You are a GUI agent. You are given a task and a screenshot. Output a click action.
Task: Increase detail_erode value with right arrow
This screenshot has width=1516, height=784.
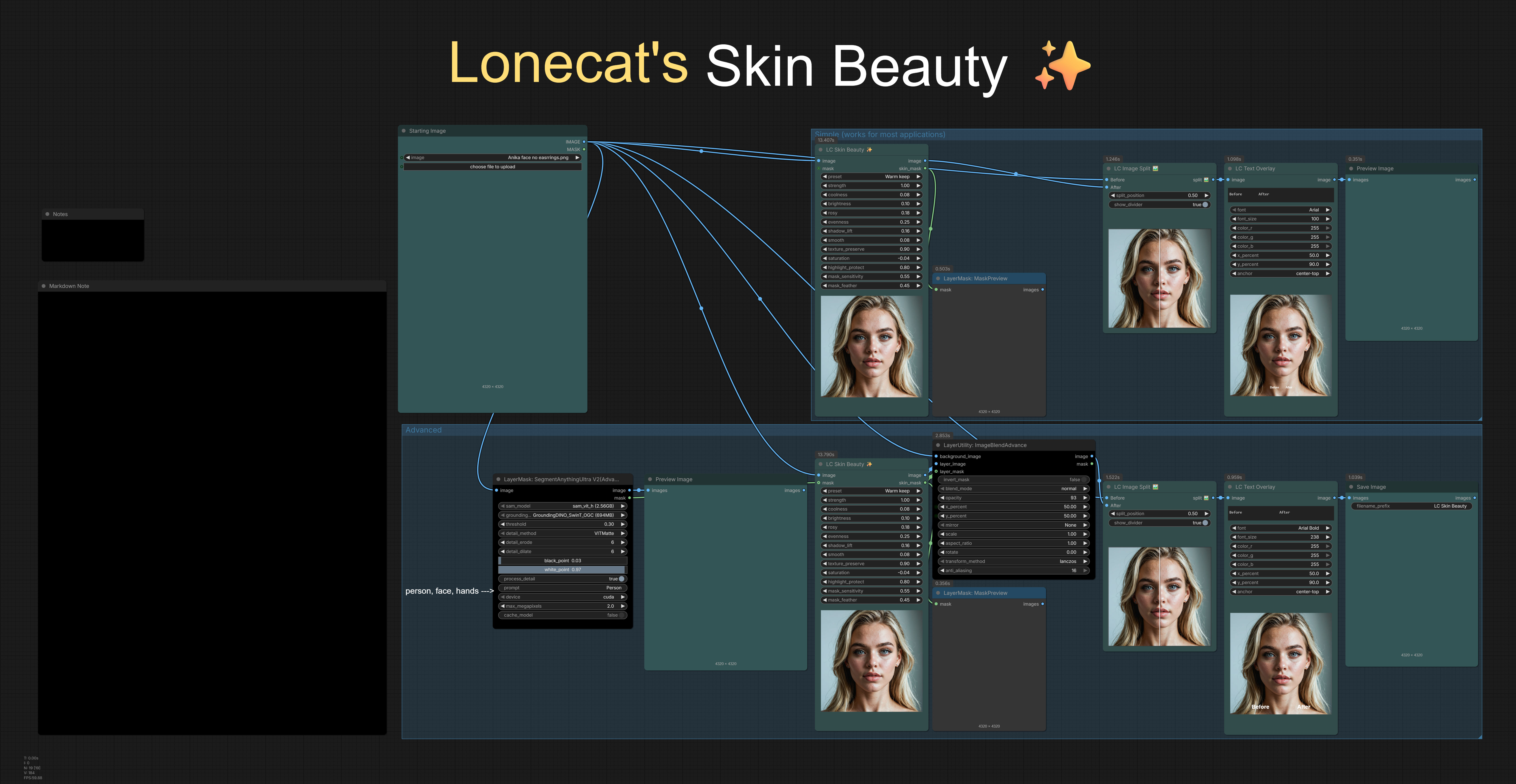[x=623, y=542]
